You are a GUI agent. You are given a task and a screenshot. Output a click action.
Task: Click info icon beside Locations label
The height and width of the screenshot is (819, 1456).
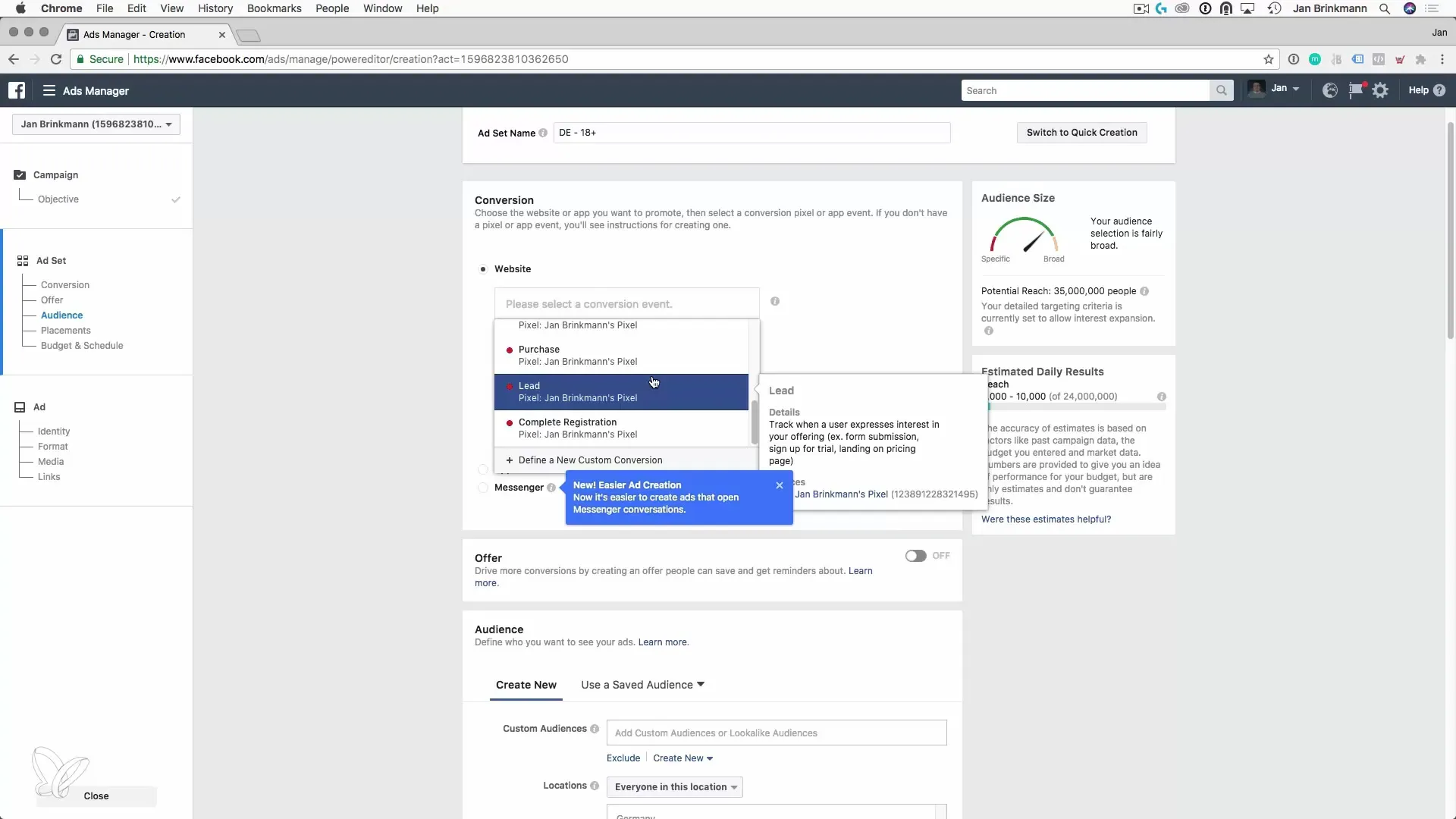click(595, 786)
